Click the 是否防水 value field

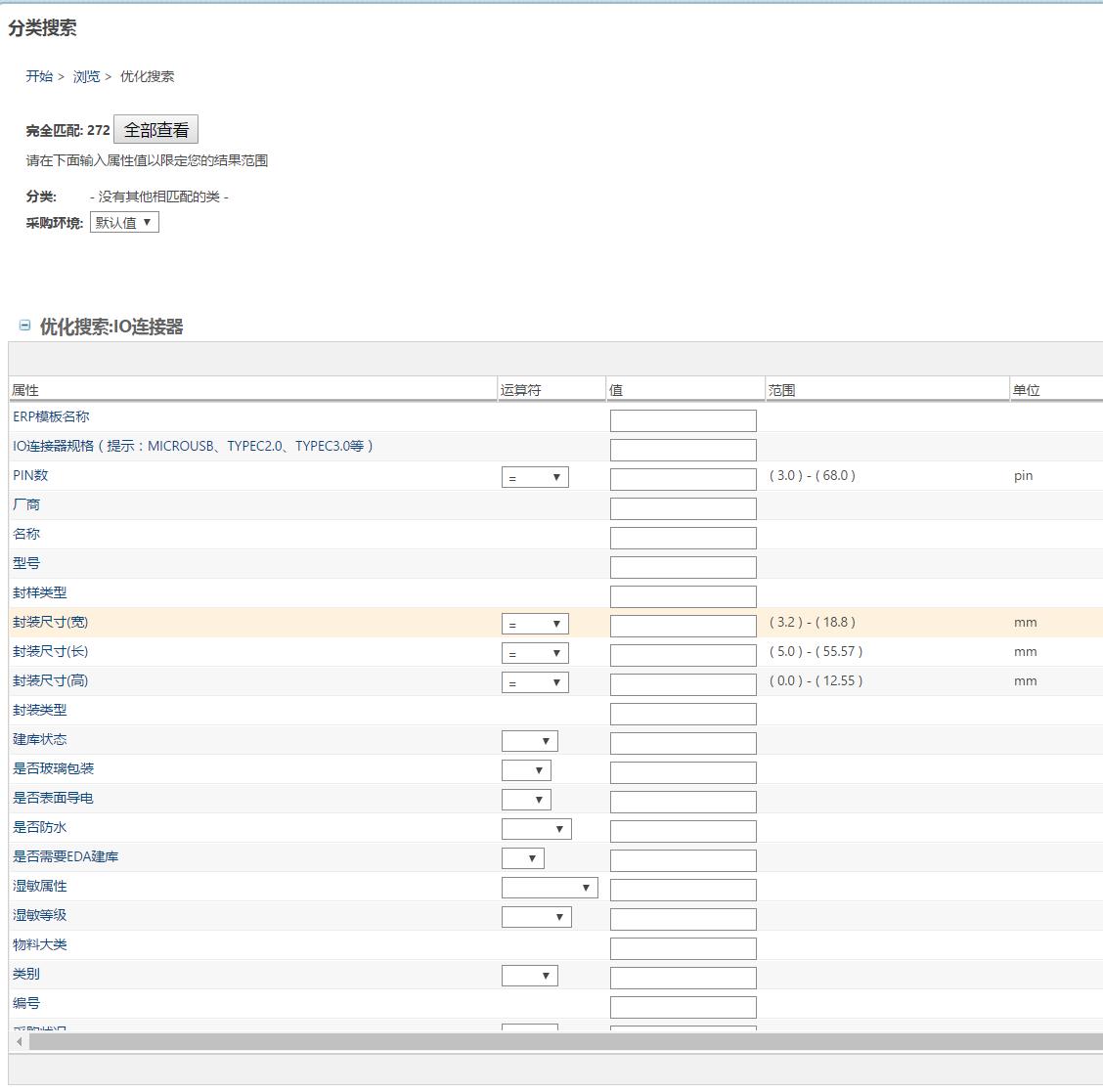pyautogui.click(x=684, y=831)
